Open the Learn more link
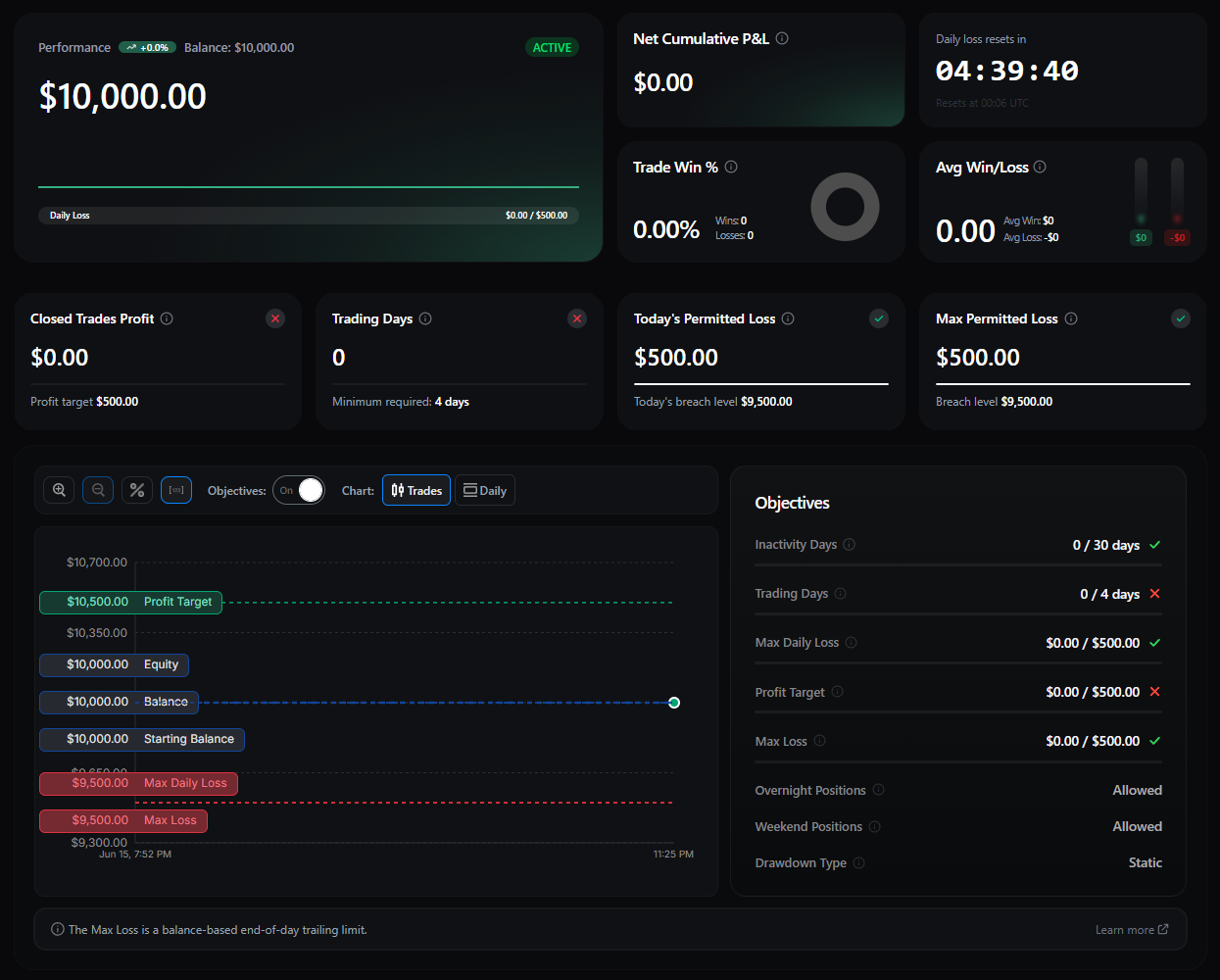Image resolution: width=1220 pixels, height=980 pixels. click(1132, 930)
